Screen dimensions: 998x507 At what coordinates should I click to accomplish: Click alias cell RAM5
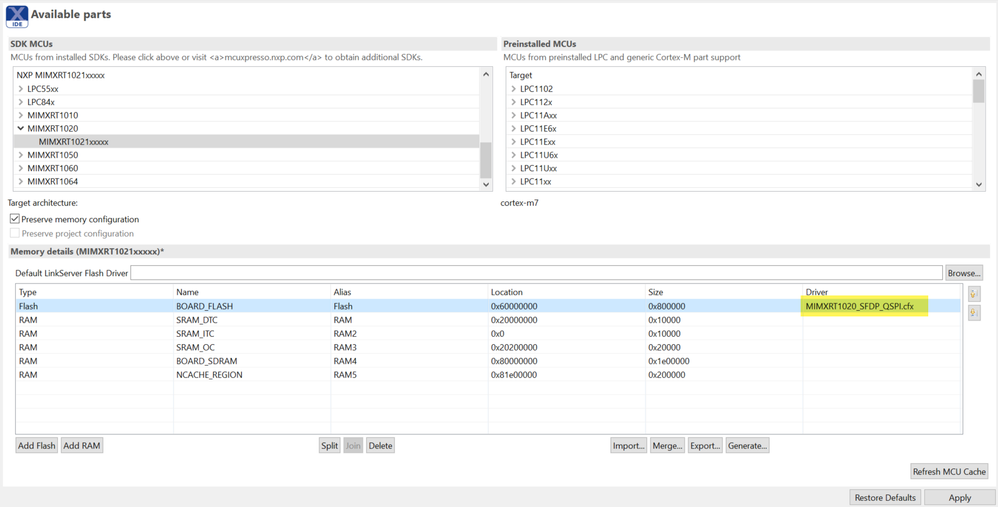click(x=345, y=375)
